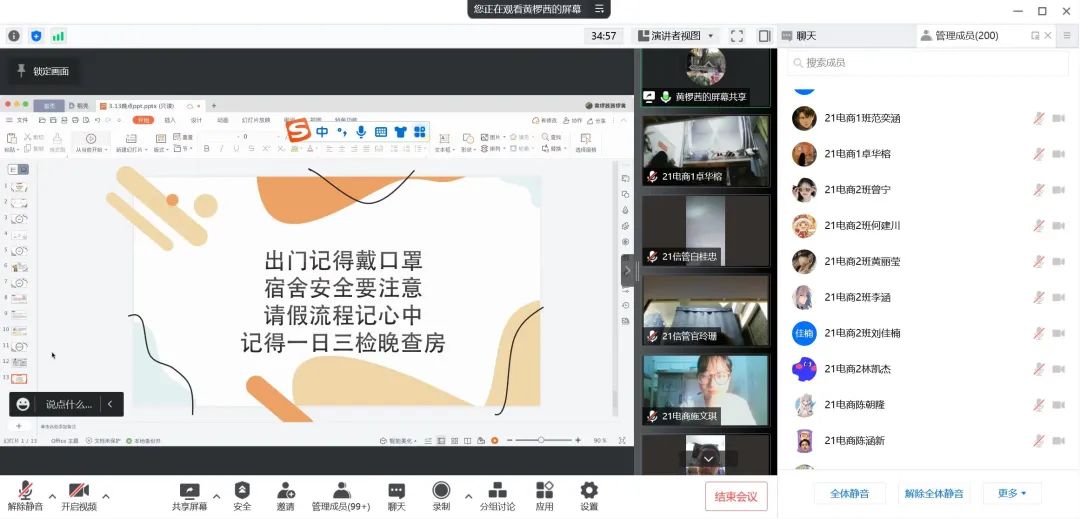Expand the 更多 dropdown in members panel
The image size is (1080, 519).
[x=1012, y=493]
